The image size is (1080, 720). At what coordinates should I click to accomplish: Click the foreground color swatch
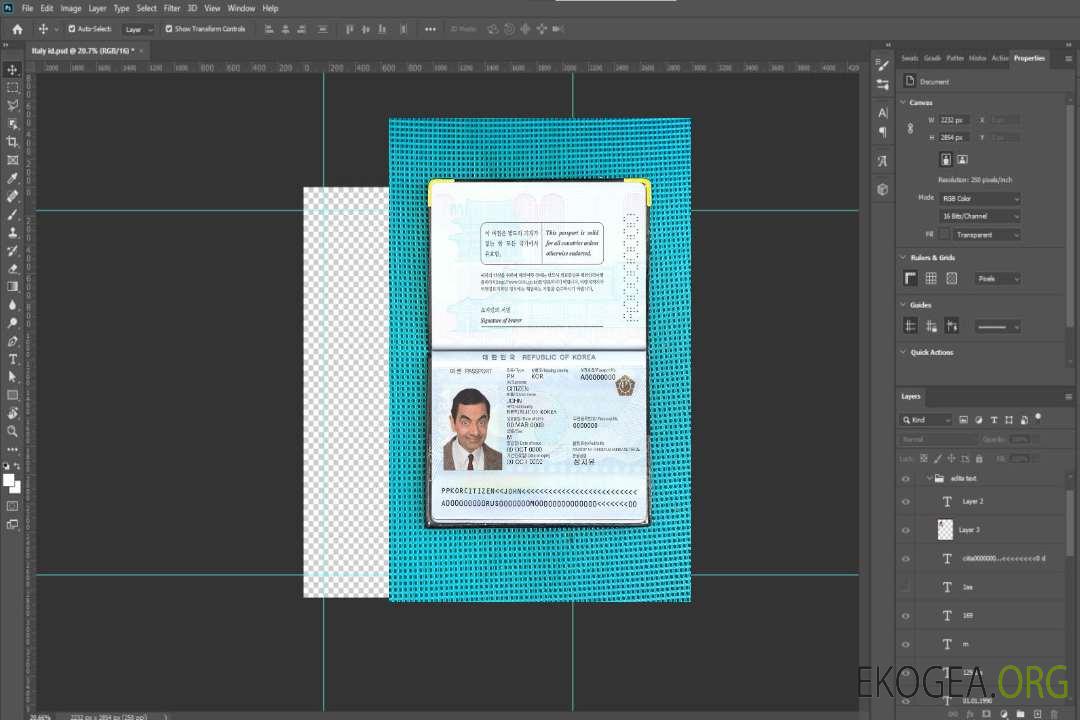[9, 481]
